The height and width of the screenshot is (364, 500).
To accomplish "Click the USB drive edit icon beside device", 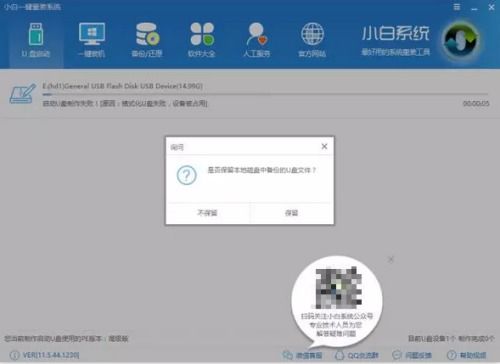I will coord(23,94).
